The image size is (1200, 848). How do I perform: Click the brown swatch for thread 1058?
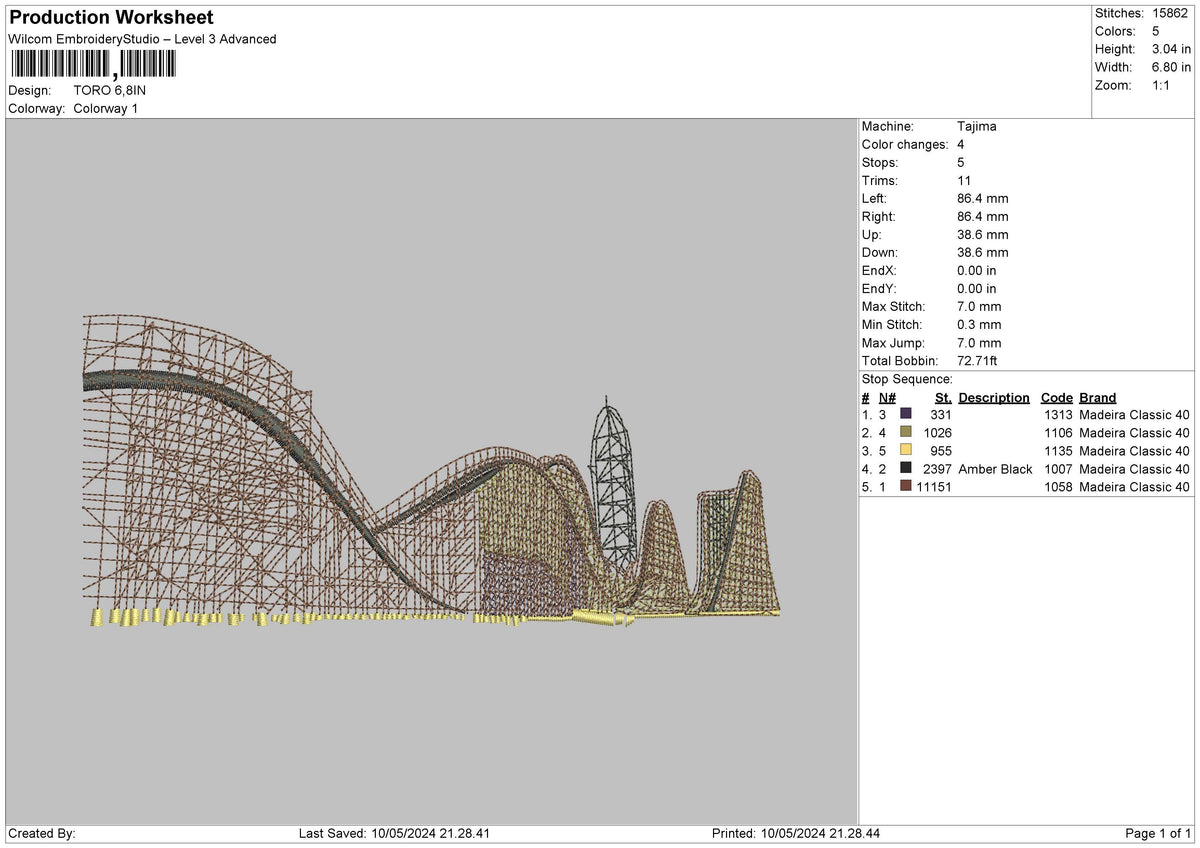[x=906, y=486]
